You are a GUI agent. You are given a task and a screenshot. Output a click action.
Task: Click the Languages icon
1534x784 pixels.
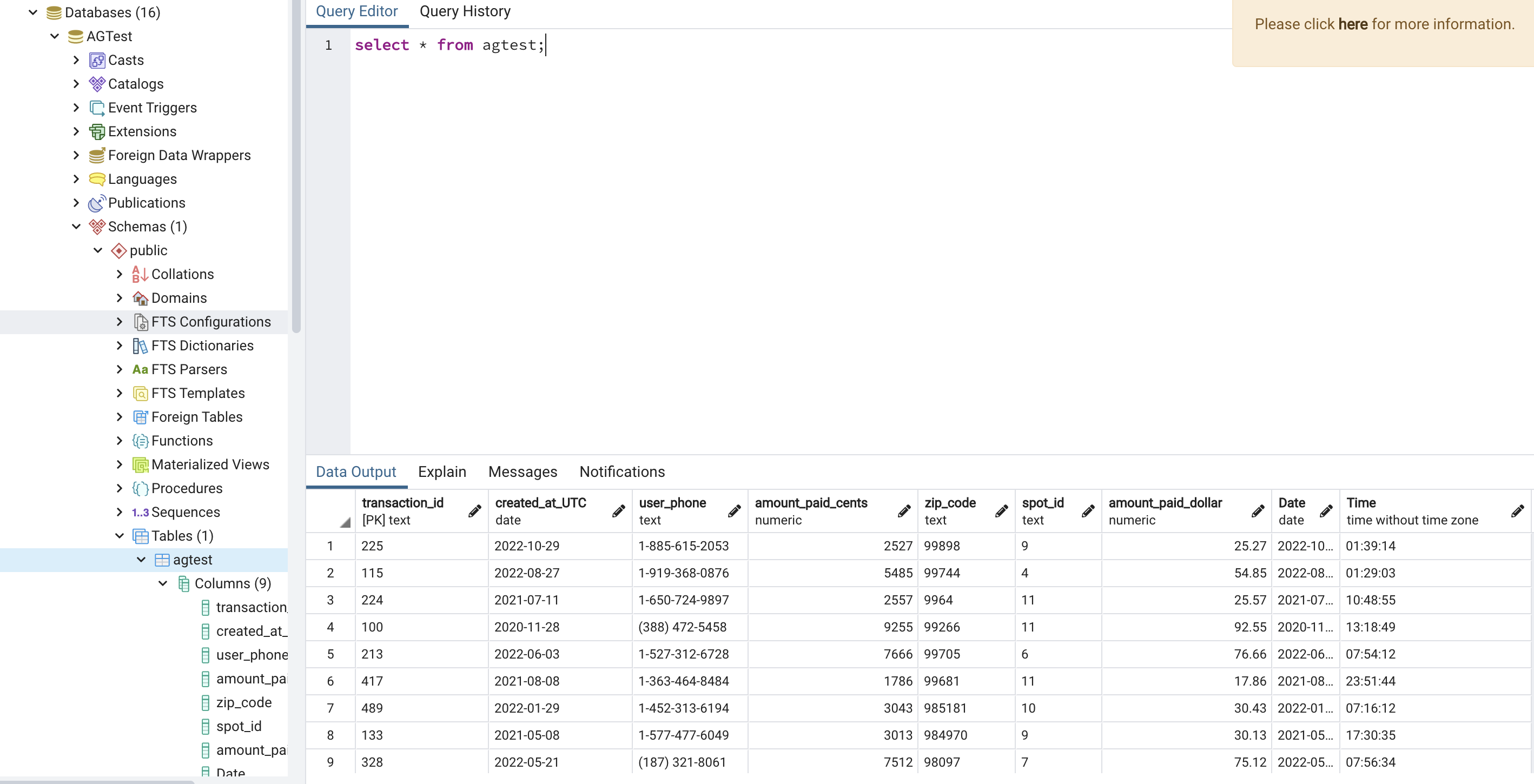click(96, 179)
